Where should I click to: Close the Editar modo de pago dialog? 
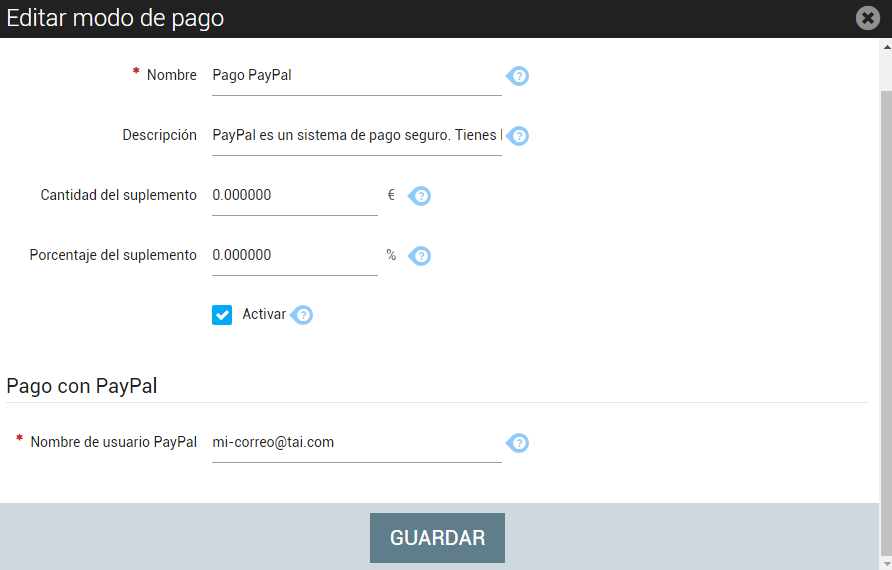coord(868,18)
